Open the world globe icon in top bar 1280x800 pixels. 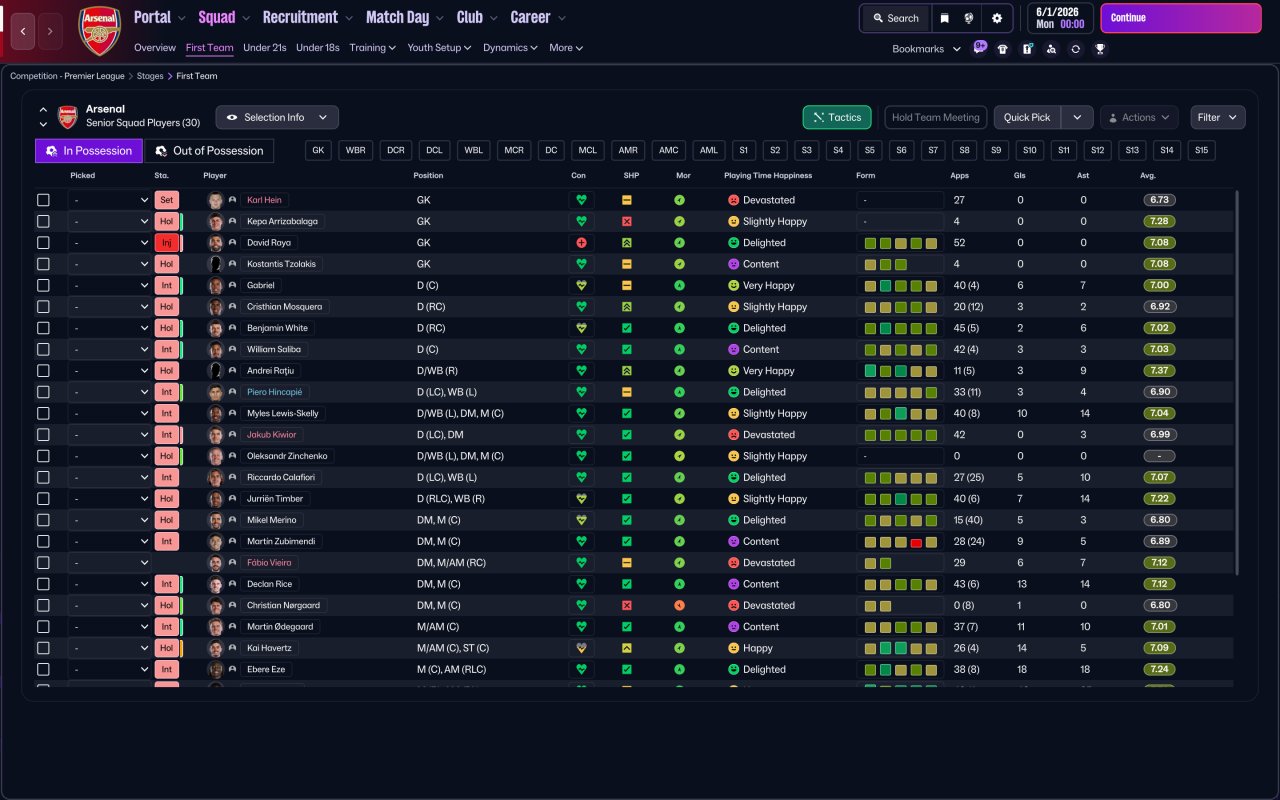tap(969, 18)
